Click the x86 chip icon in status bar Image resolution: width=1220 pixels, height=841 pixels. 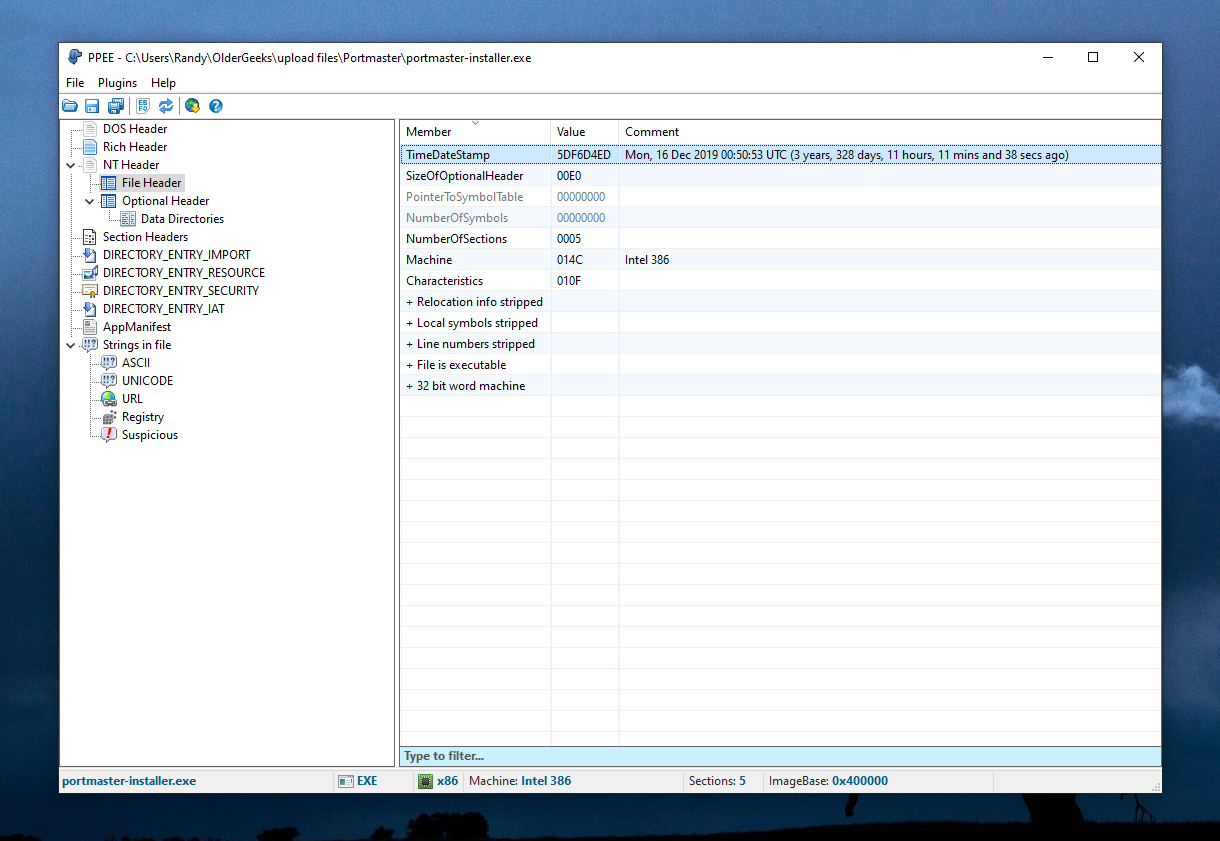(425, 781)
